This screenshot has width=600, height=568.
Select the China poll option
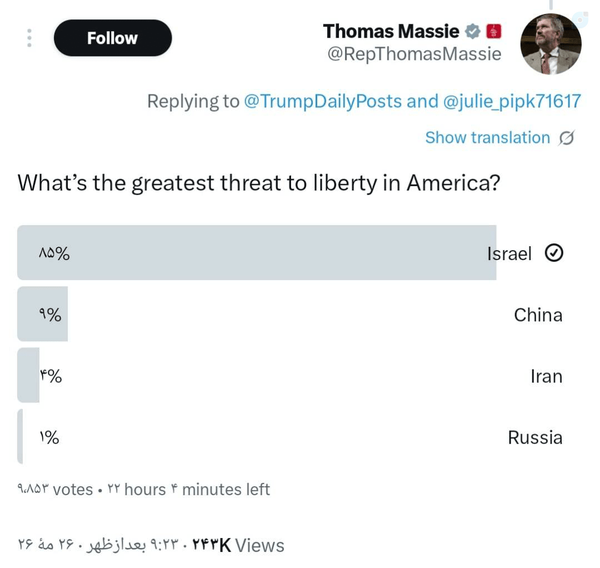pos(291,314)
